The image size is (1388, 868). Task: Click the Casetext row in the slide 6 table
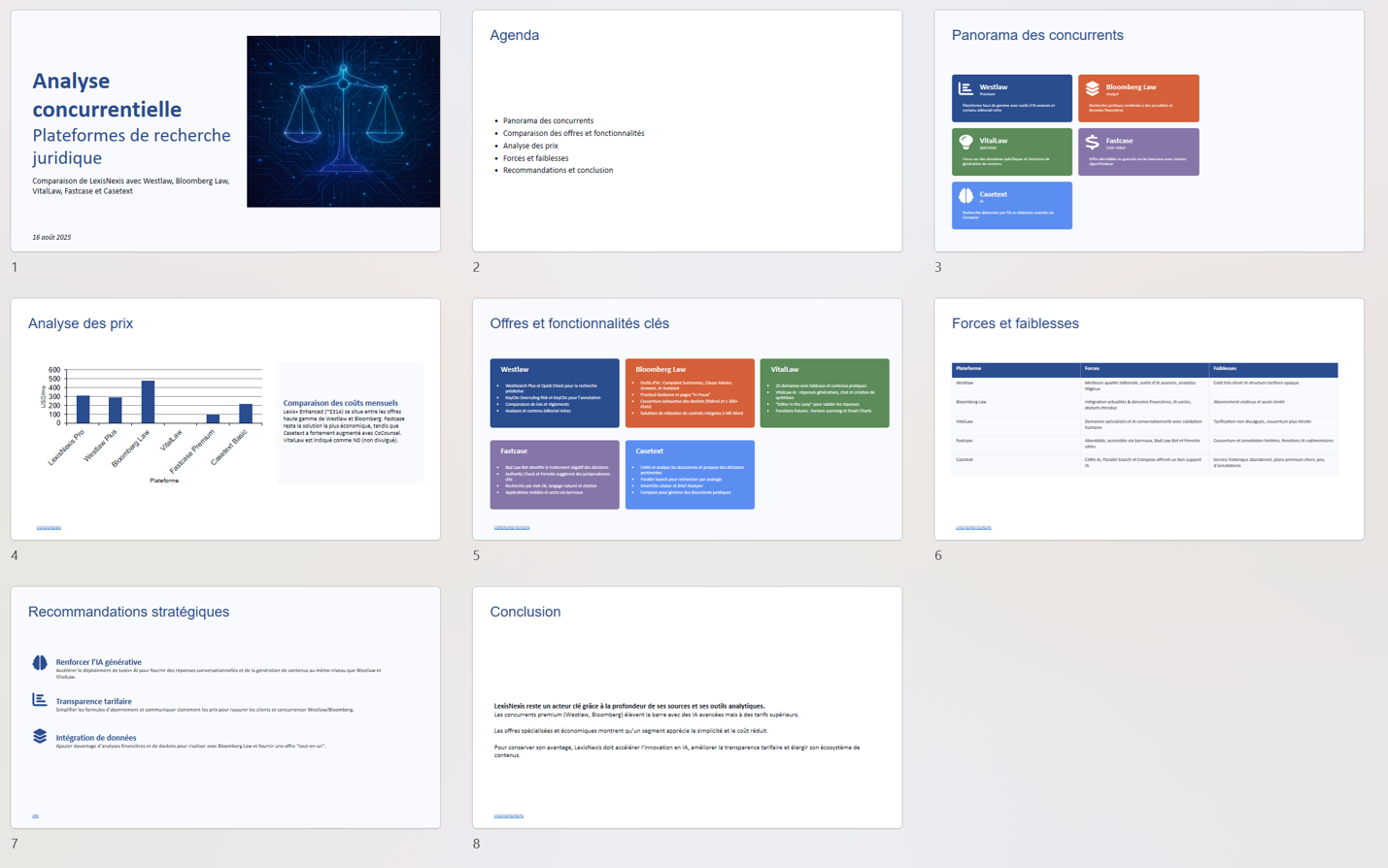(x=1144, y=462)
